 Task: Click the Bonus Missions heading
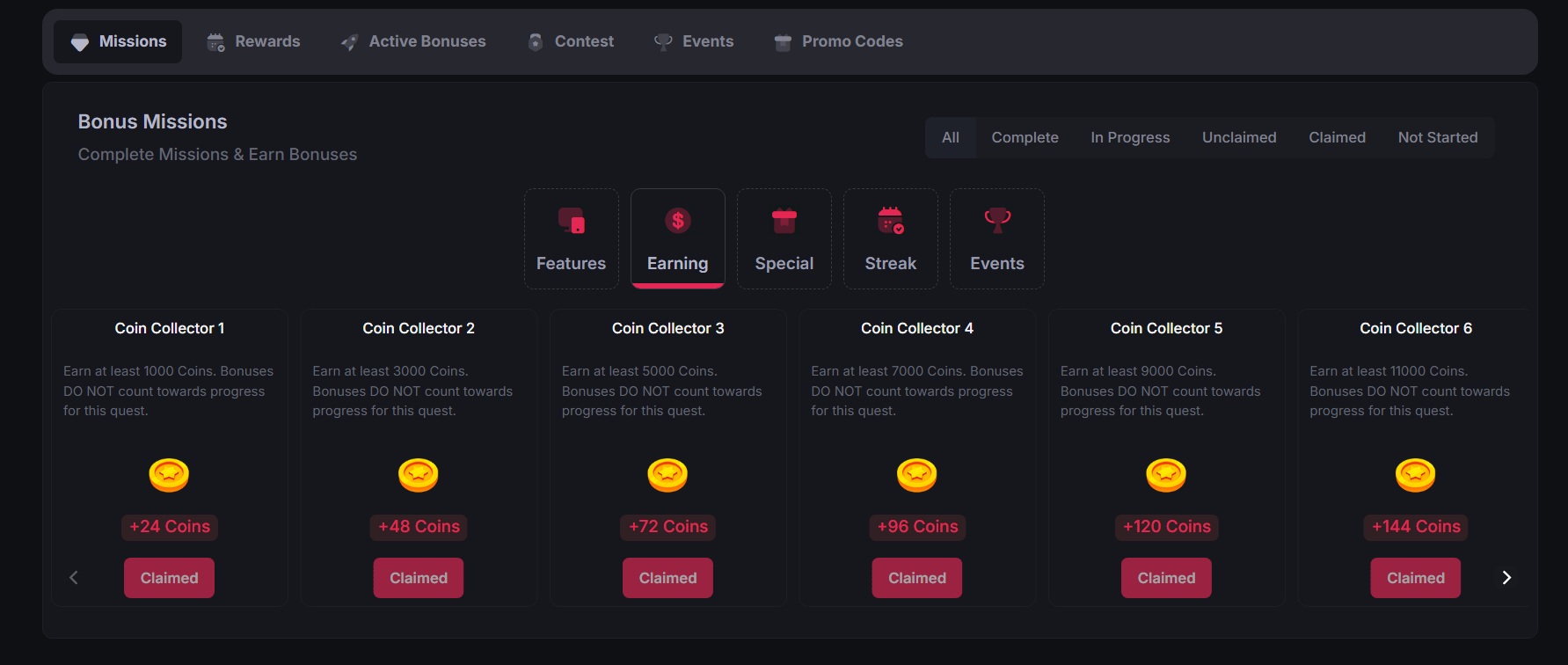coord(153,121)
